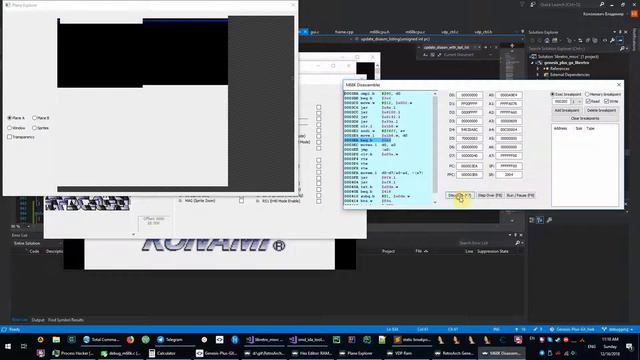Image resolution: width=640 pixels, height=360 pixels.
Task: Toggle the Read breakpoint checkbox
Action: 588,101
